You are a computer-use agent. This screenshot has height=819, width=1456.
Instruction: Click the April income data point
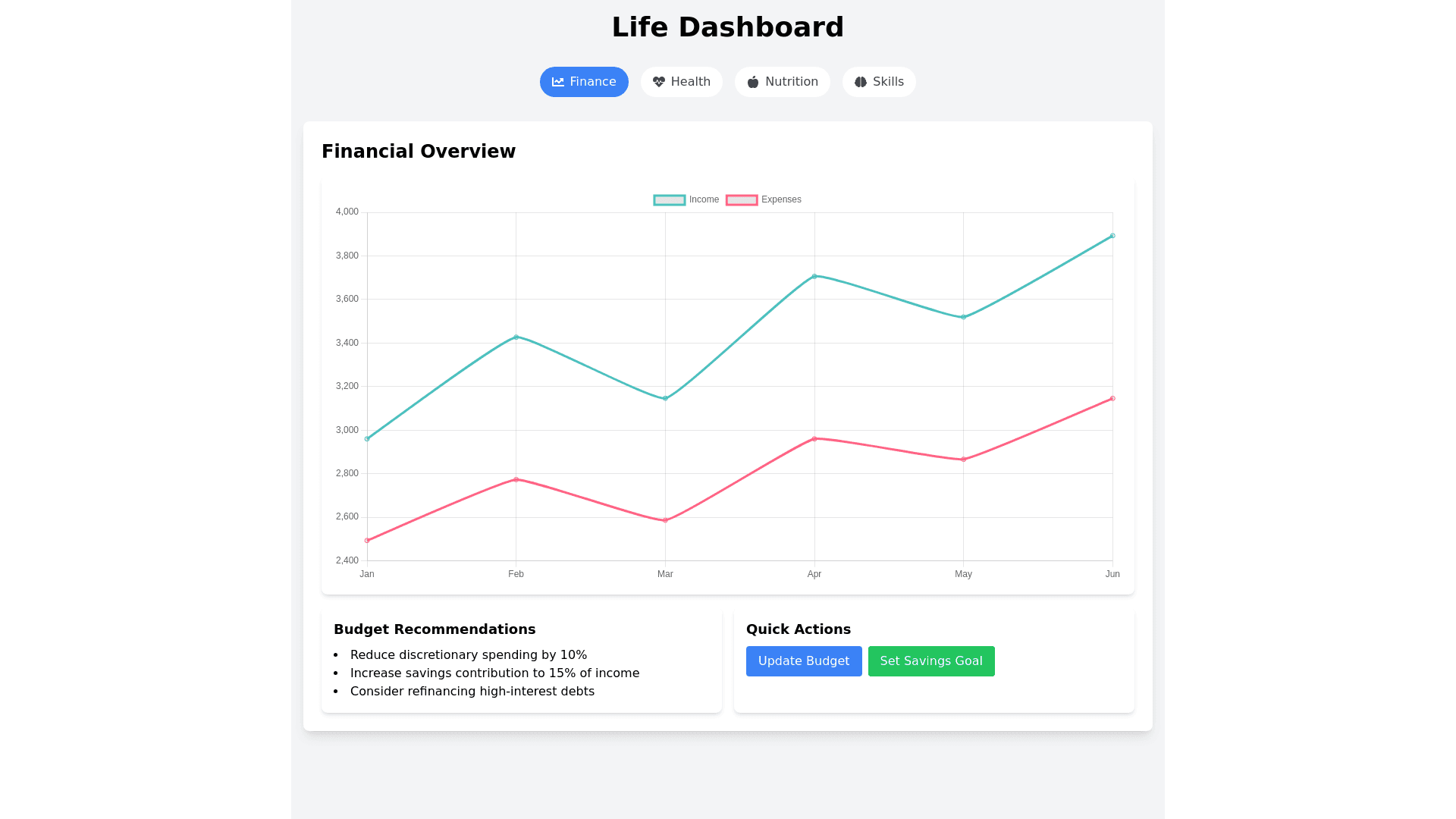pyautogui.click(x=814, y=277)
